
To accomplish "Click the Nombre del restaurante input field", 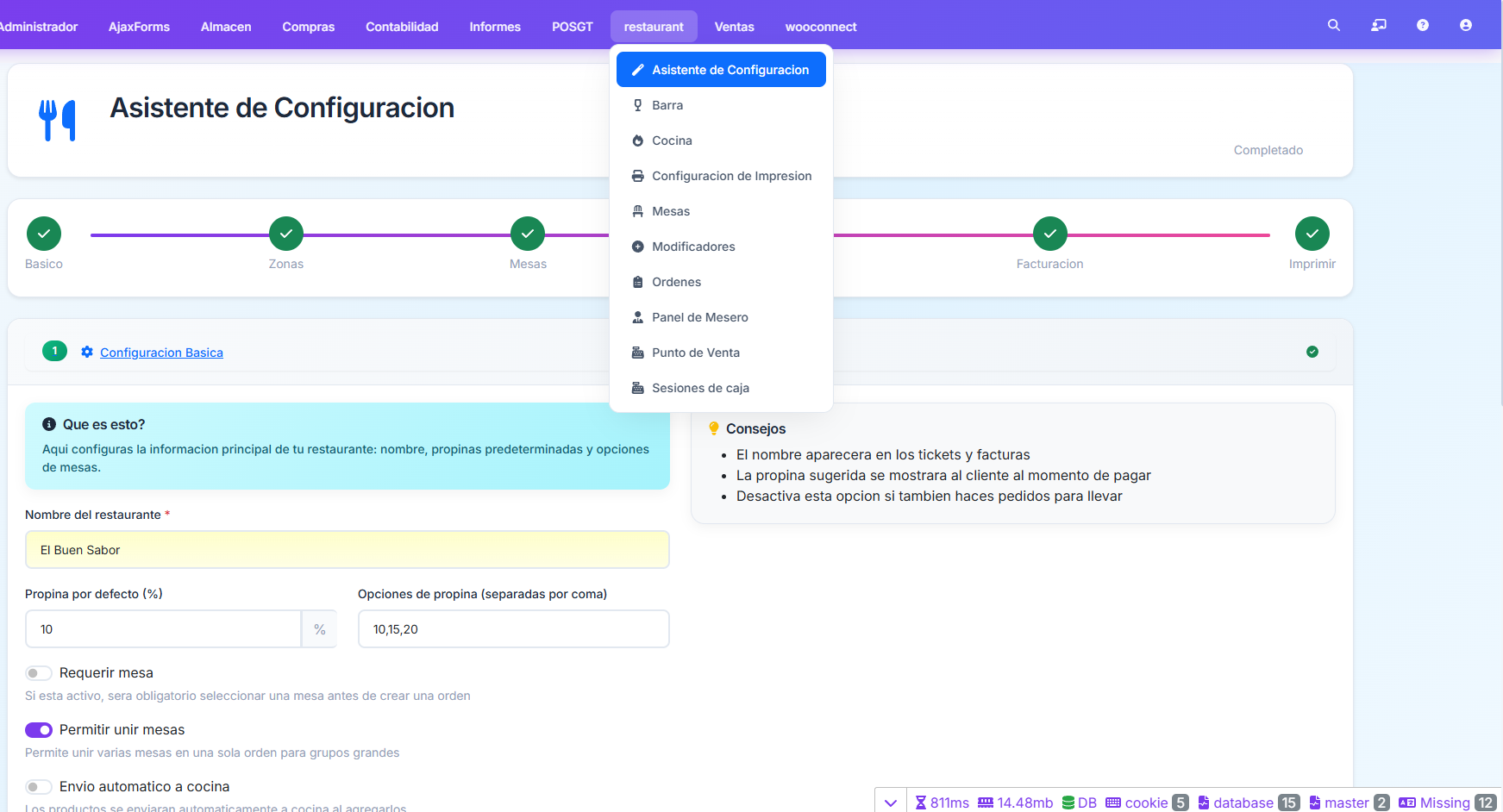I will 348,550.
